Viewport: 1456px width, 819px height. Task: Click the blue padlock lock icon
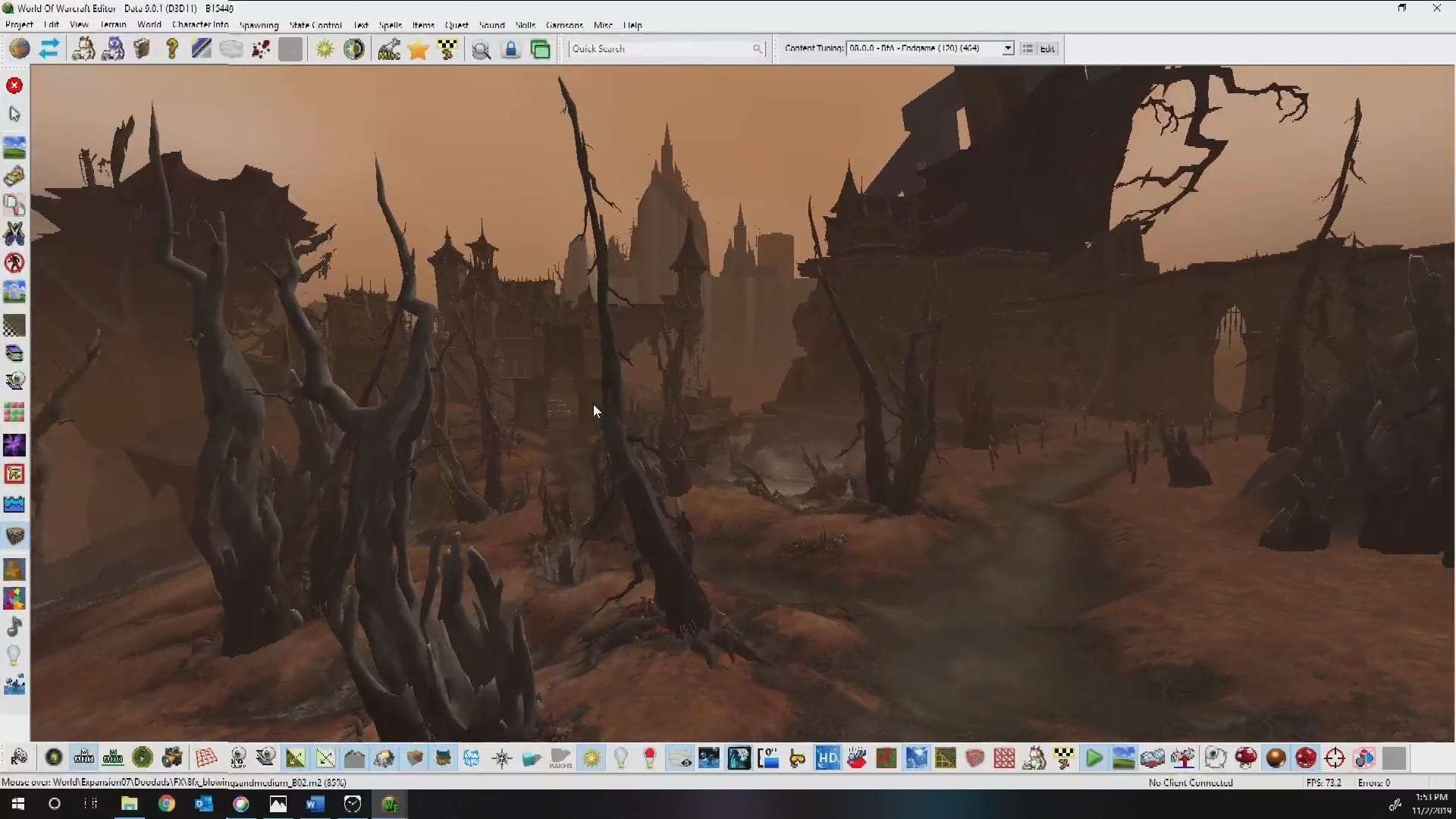point(510,49)
